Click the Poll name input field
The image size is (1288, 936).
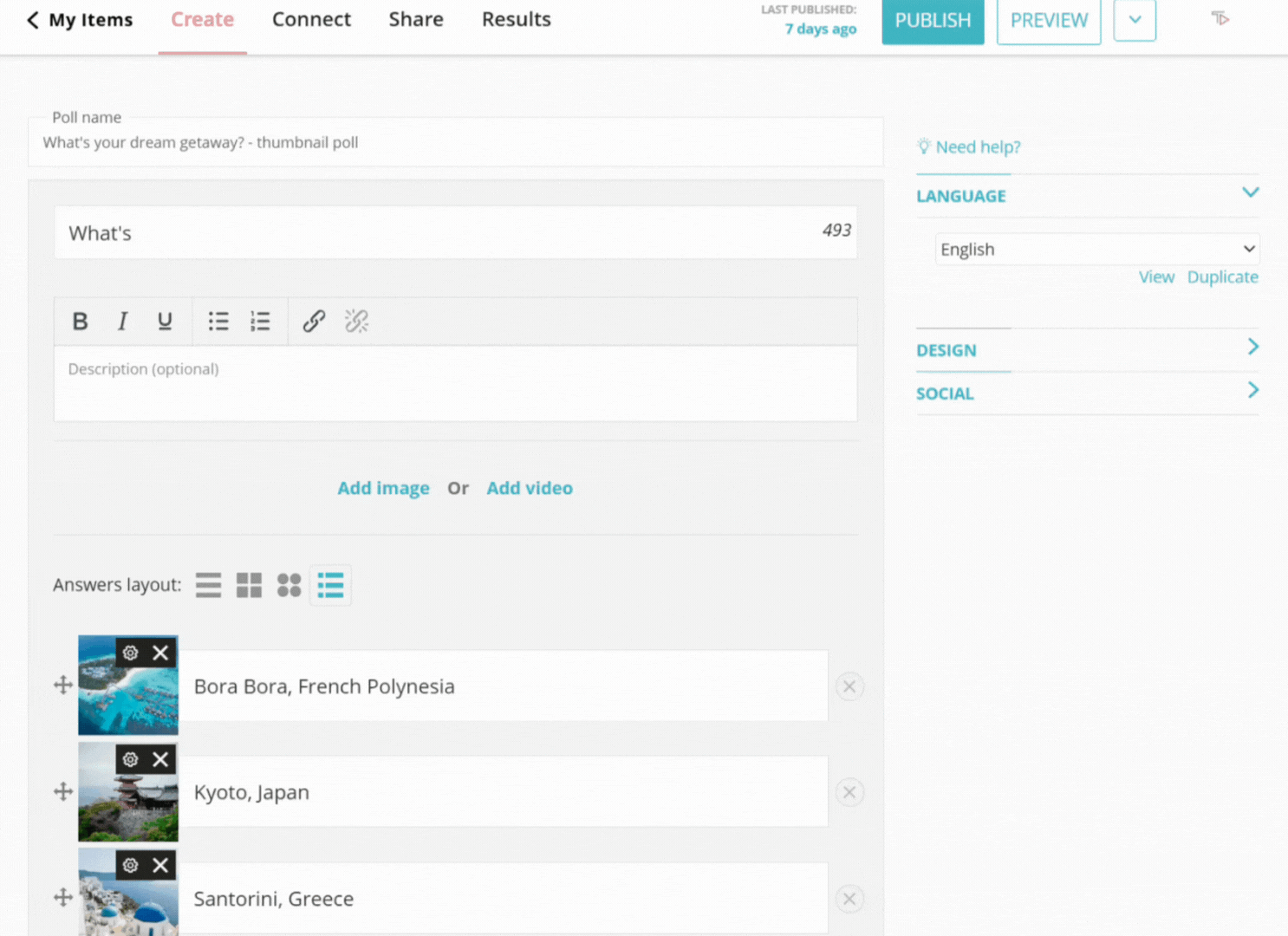click(x=455, y=142)
